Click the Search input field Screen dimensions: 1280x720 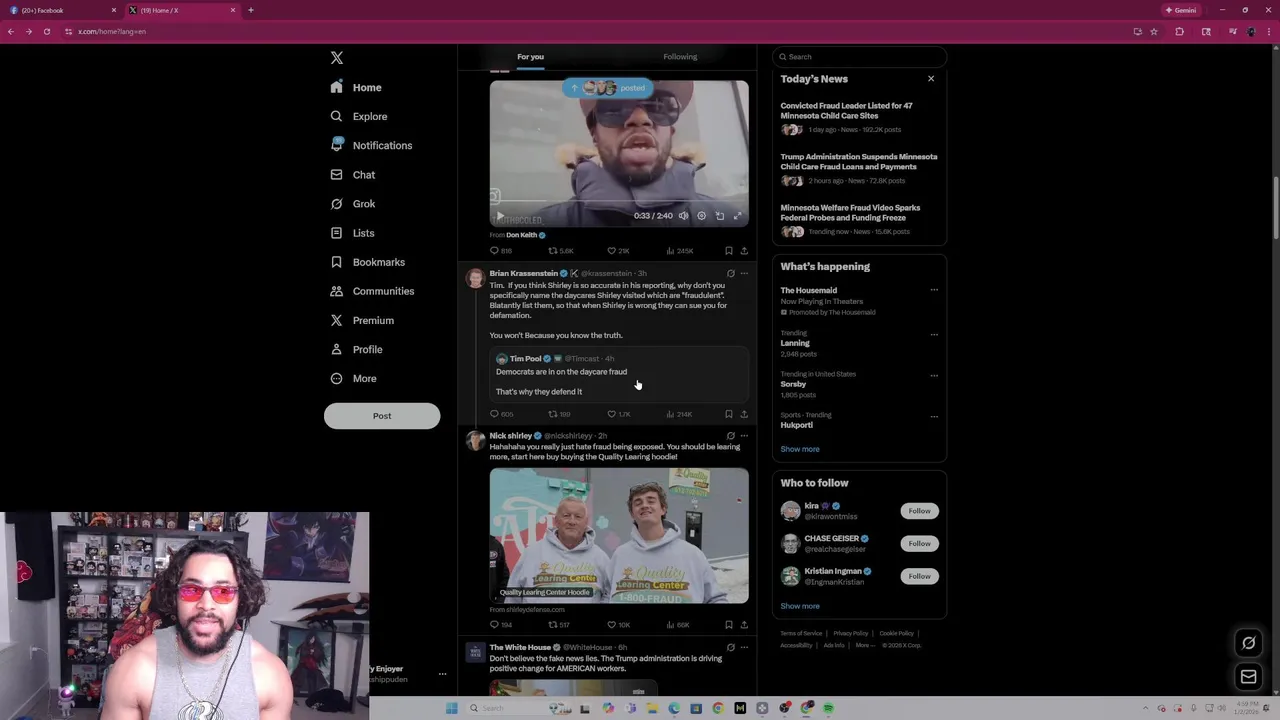[859, 57]
